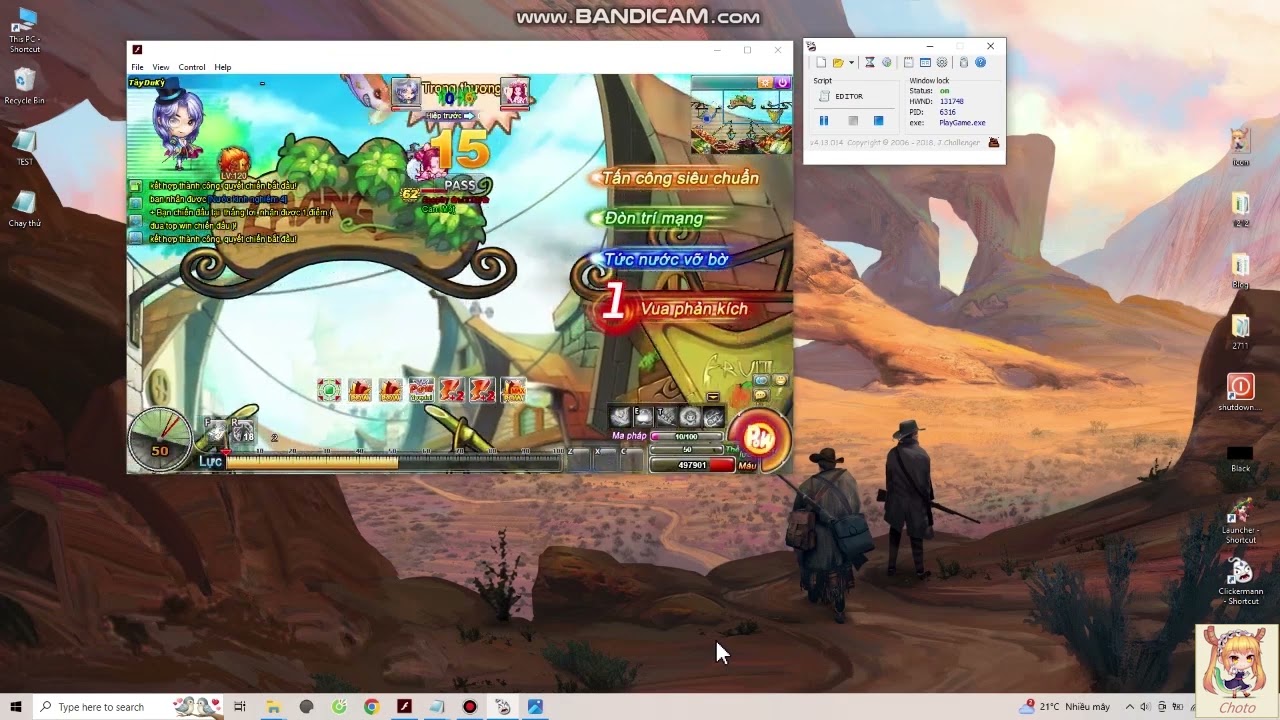Click fifth item slot in game
This screenshot has width=1280, height=720.
point(713,417)
